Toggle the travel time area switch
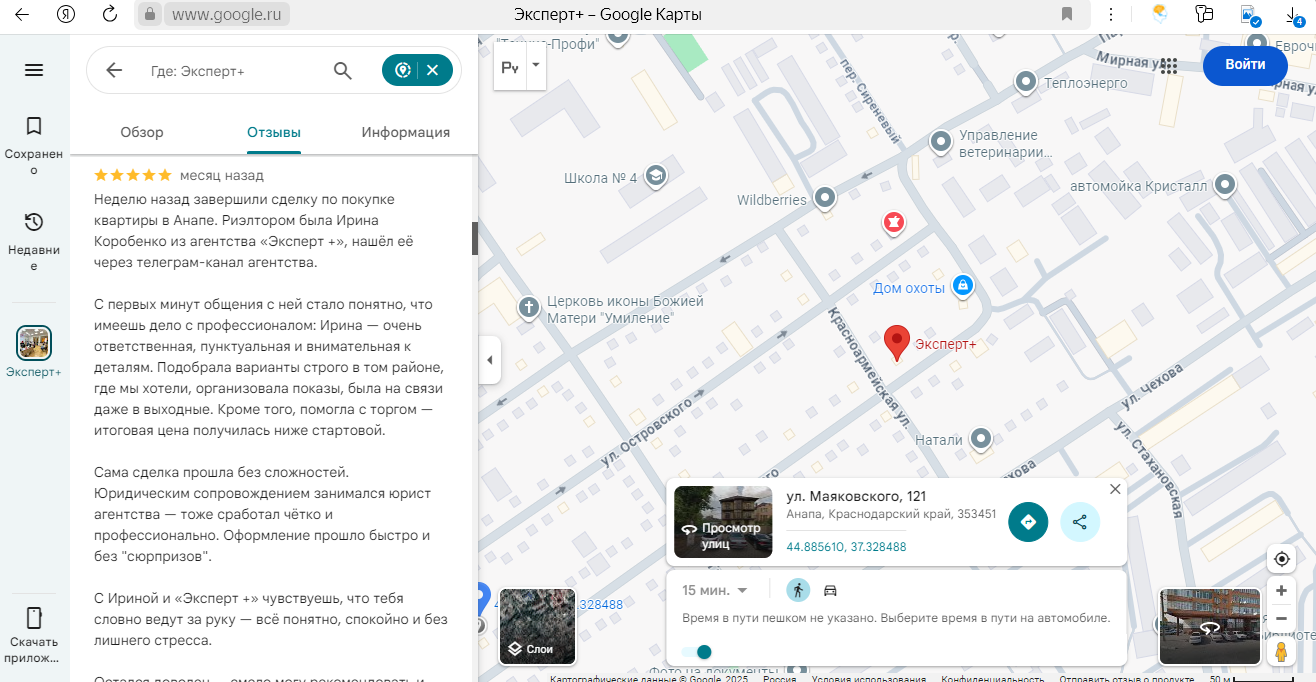Viewport: 1316px width, 682px height. coord(697,652)
